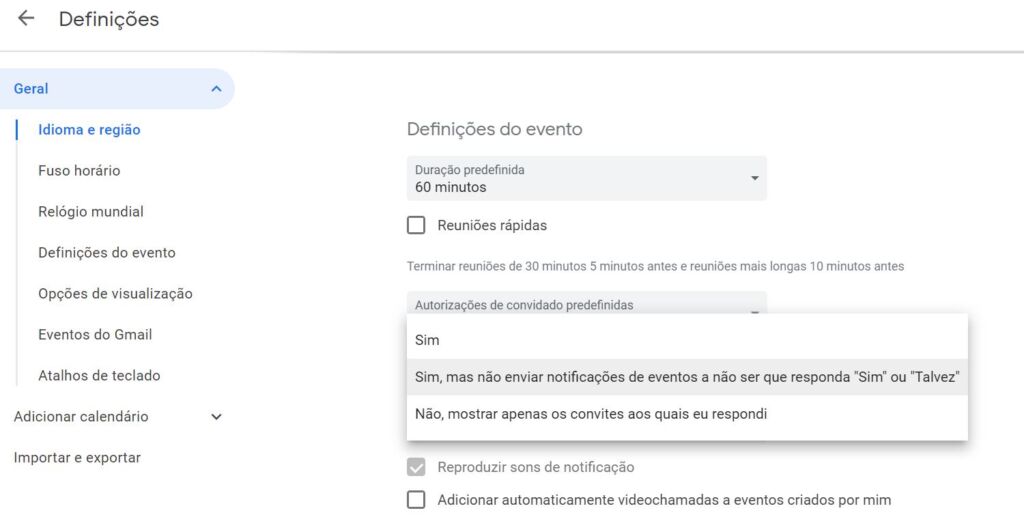Toggle the Reproduzir sons de notificação checkbox
The height and width of the screenshot is (515, 1024).
[416, 467]
